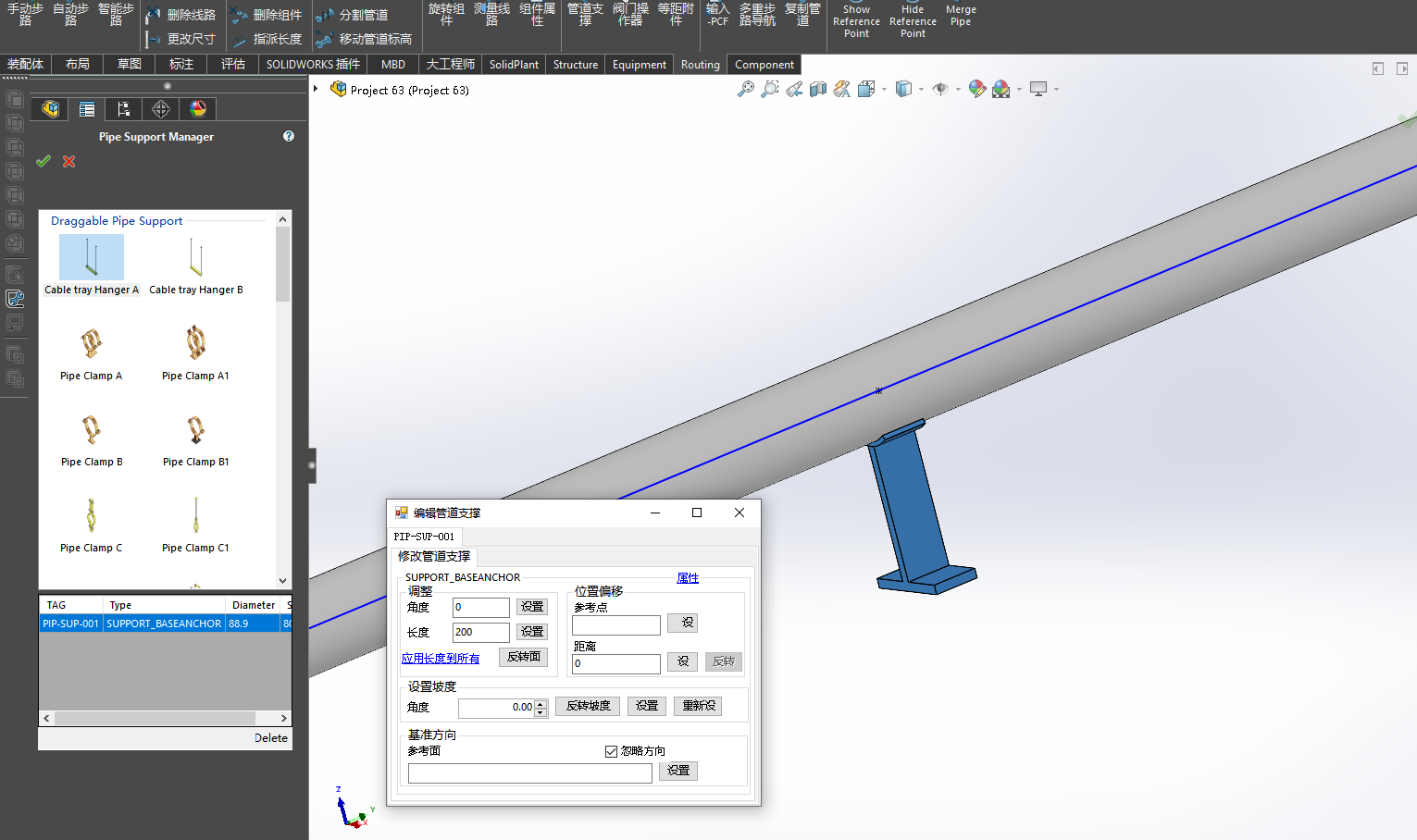Open Display Style dropdown arrow
The image size is (1417, 840).
click(921, 90)
